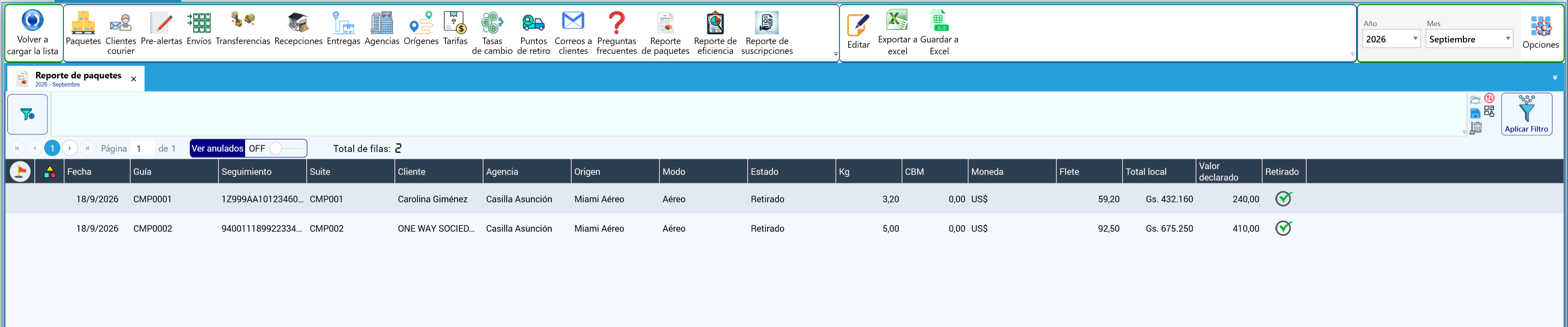Open Tasas de cambio
The height and width of the screenshot is (327, 1568).
coord(492,34)
